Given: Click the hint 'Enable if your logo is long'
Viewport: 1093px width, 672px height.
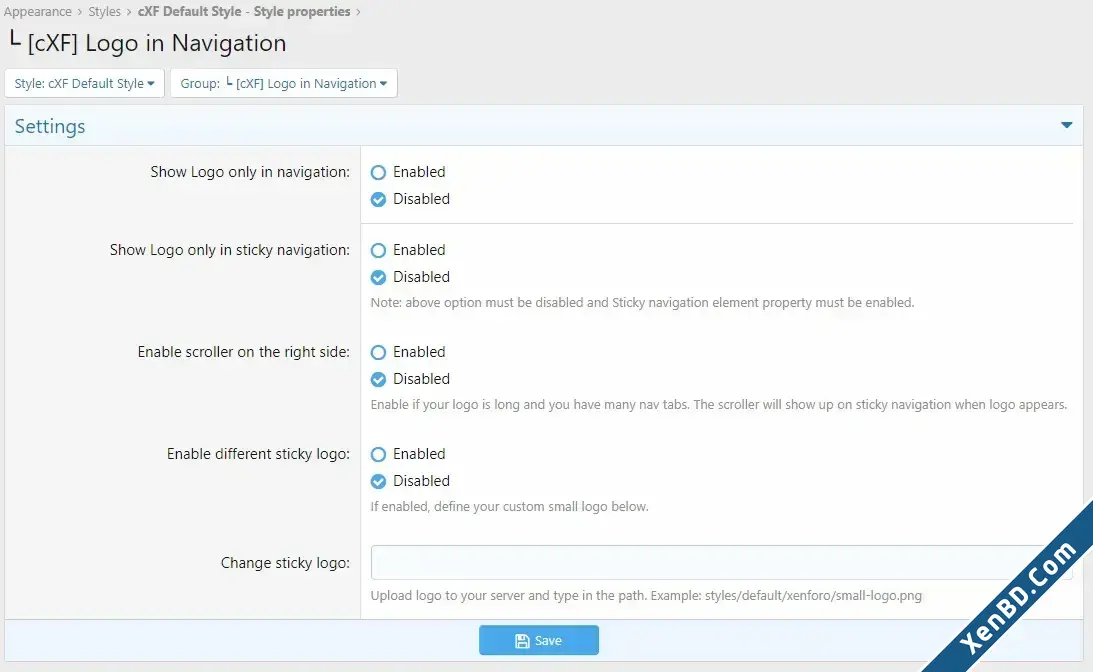Looking at the screenshot, I should tap(719, 404).
